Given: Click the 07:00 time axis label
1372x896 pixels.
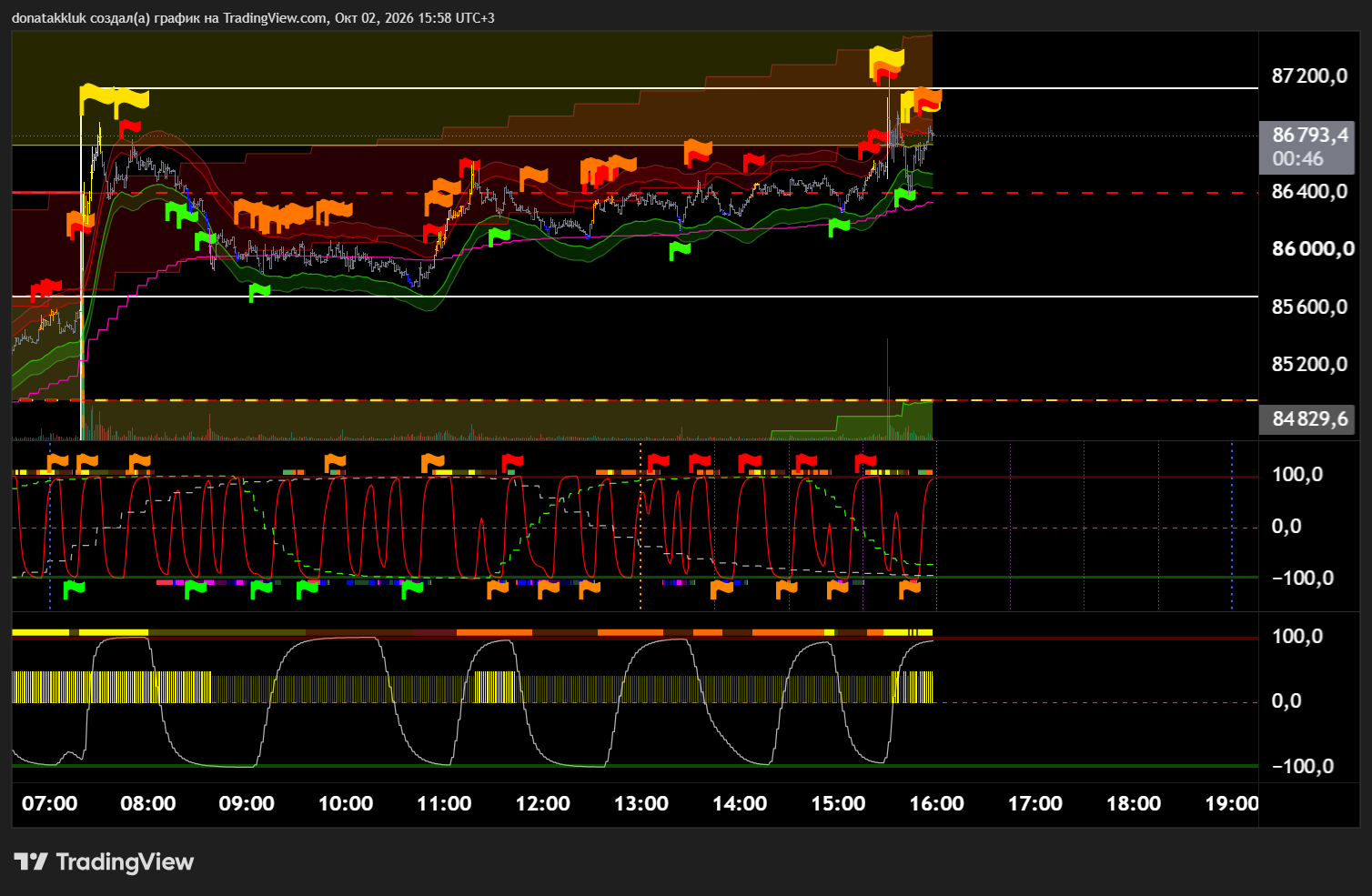Looking at the screenshot, I should 49,804.
